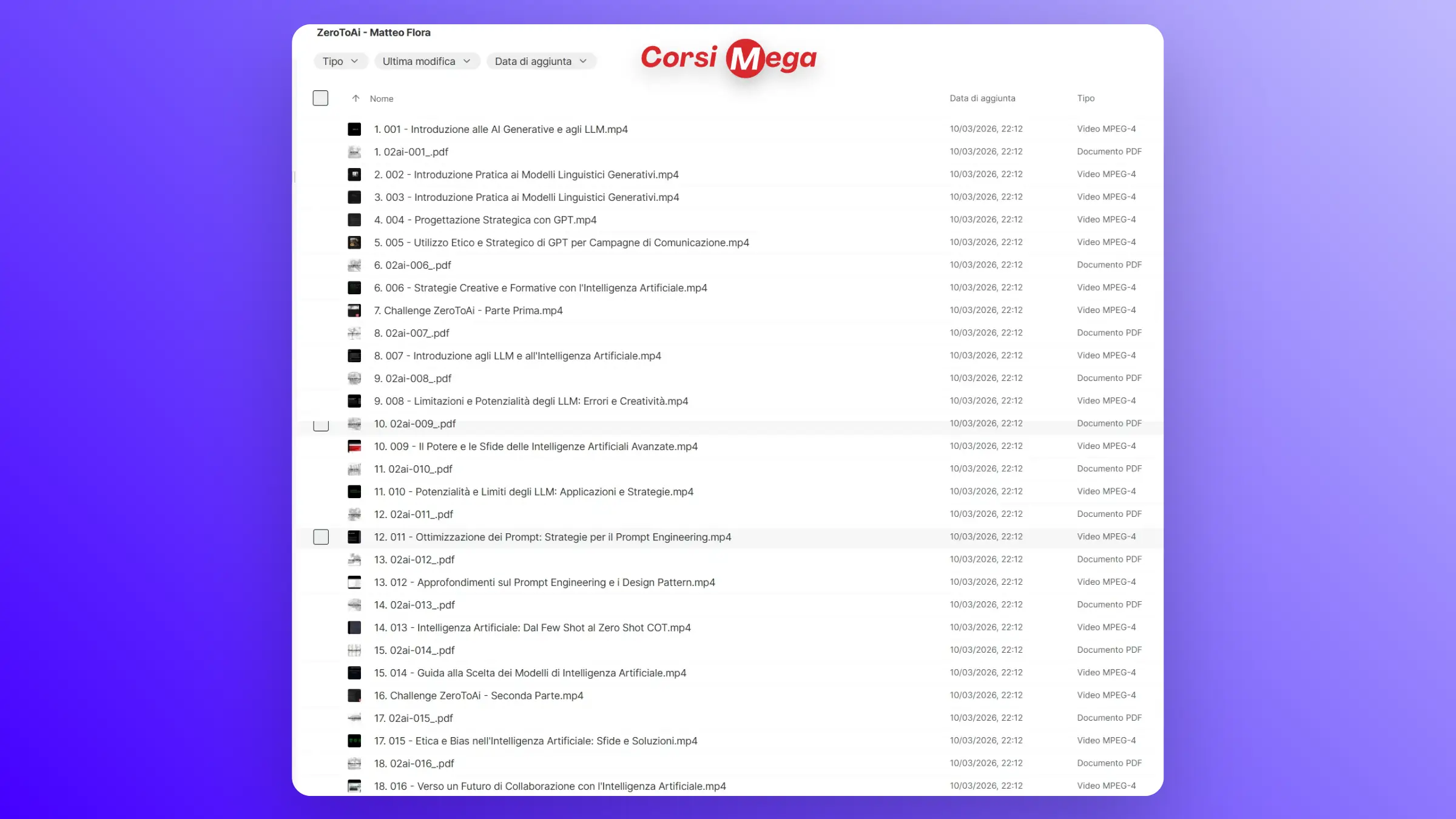Open '15. 014 - Guida alla Scelta dei Modelli' video
The image size is (1456, 819).
530,673
